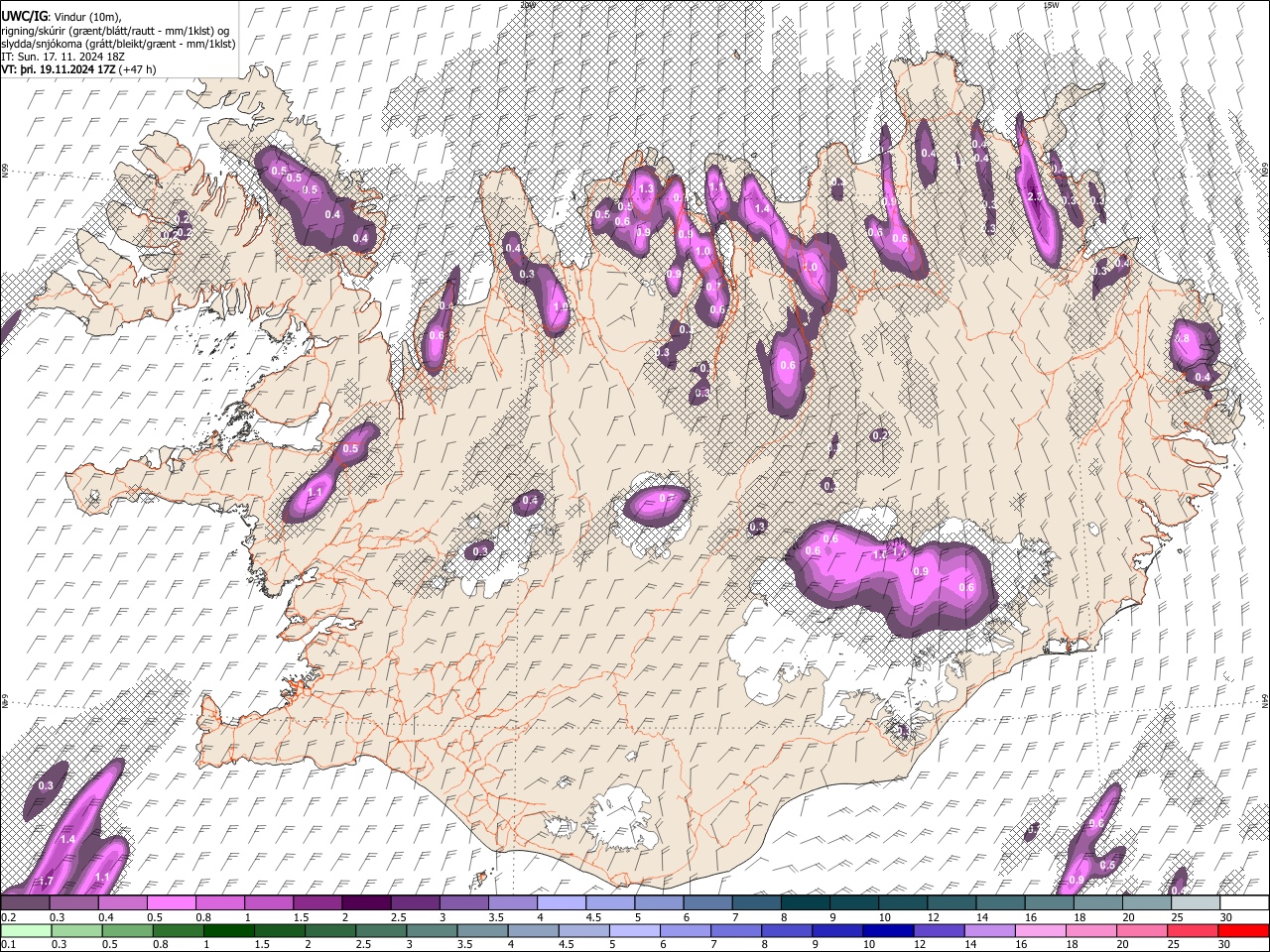Select upper legend swatch for 0.4 to 0.5
Viewport: 1270px width, 952px height.
point(122,903)
